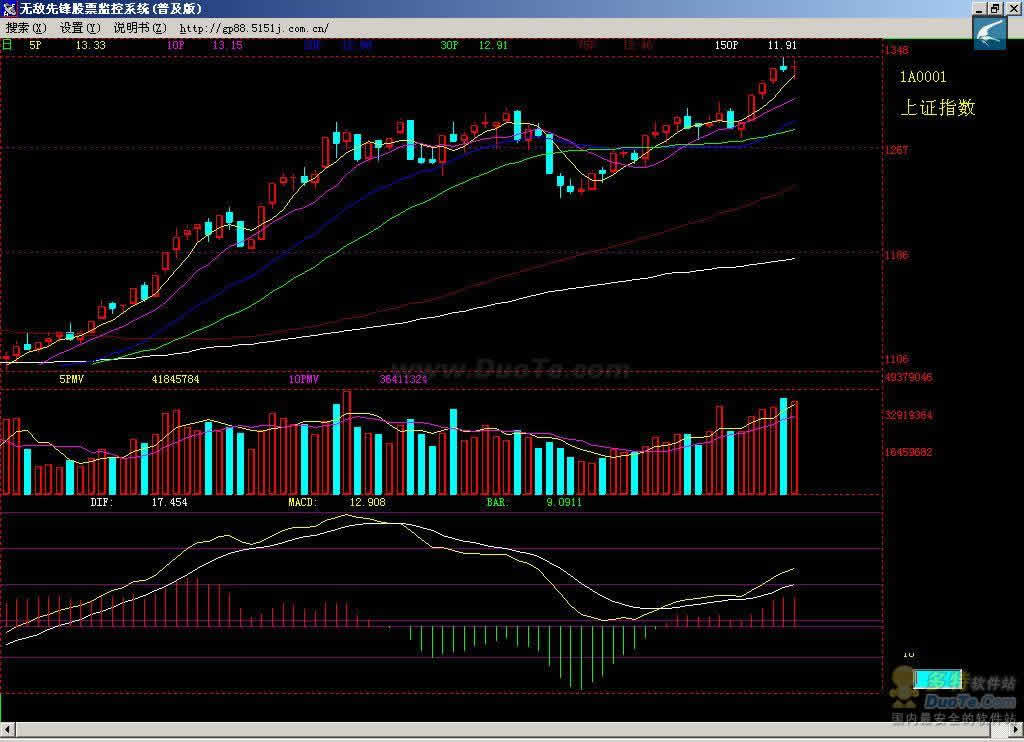Click the scrollbar right arrow at bottom
The height and width of the screenshot is (742, 1024).
(1014, 730)
